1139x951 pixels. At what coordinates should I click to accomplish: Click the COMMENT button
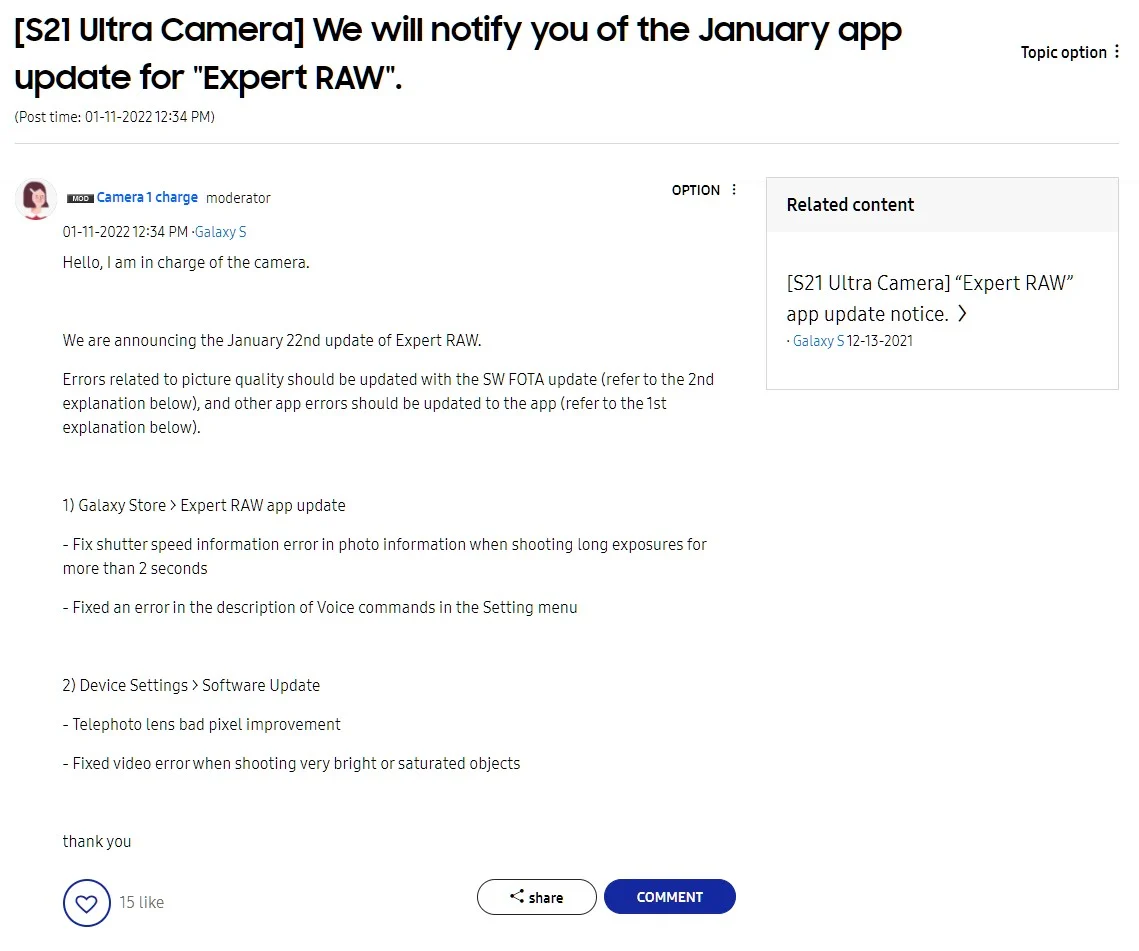pyautogui.click(x=669, y=897)
